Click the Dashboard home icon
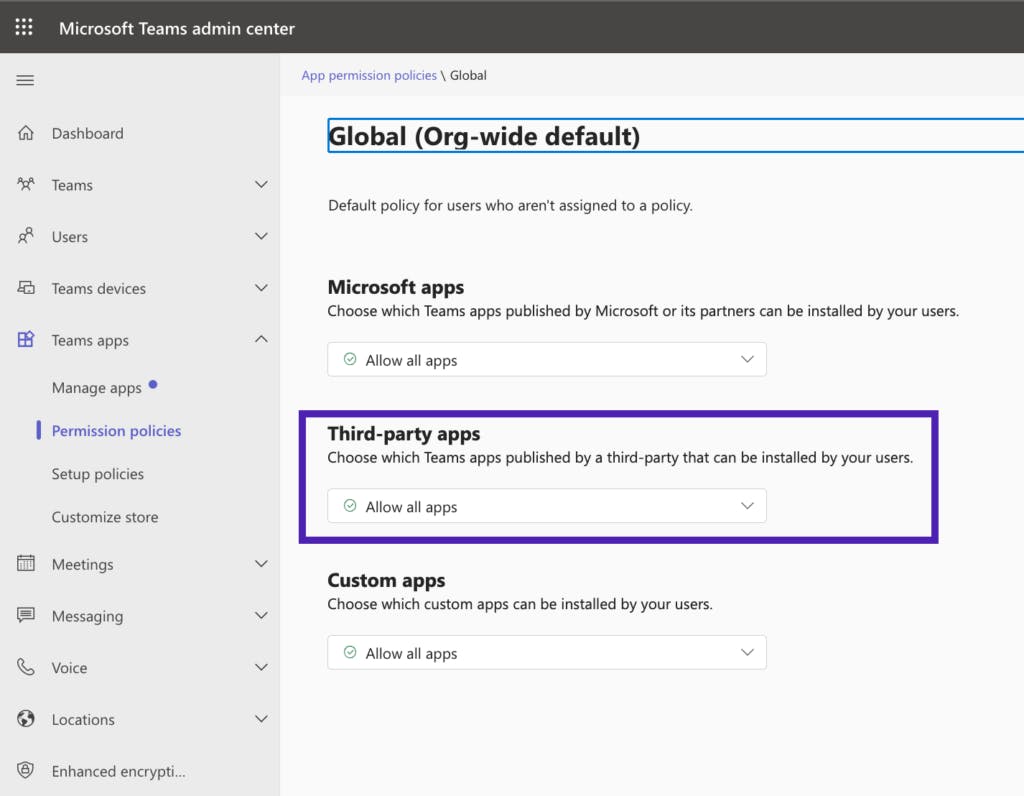 [25, 133]
